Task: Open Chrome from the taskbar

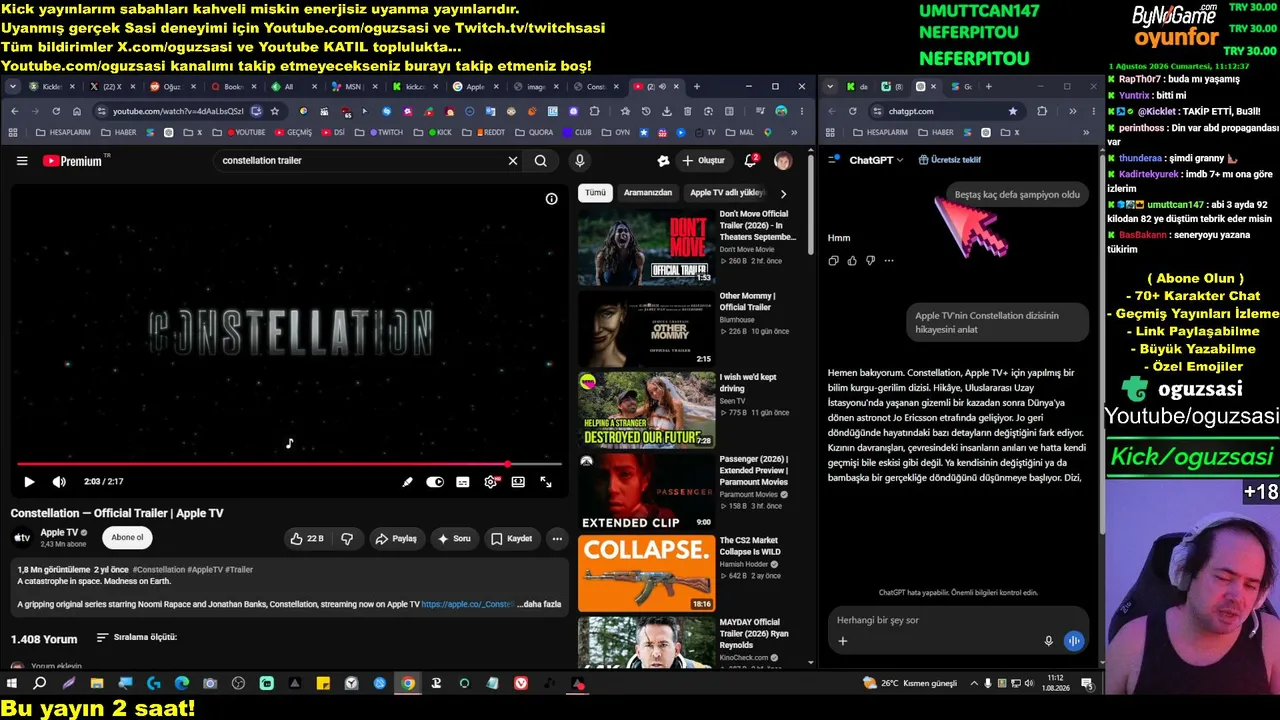Action: pyautogui.click(x=408, y=684)
